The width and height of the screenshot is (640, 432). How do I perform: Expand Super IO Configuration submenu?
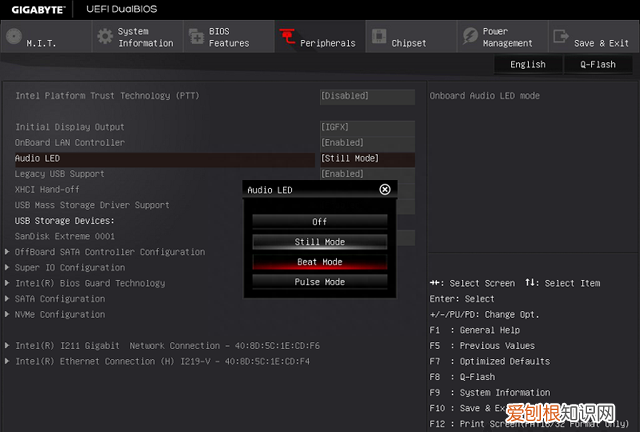click(x=70, y=267)
